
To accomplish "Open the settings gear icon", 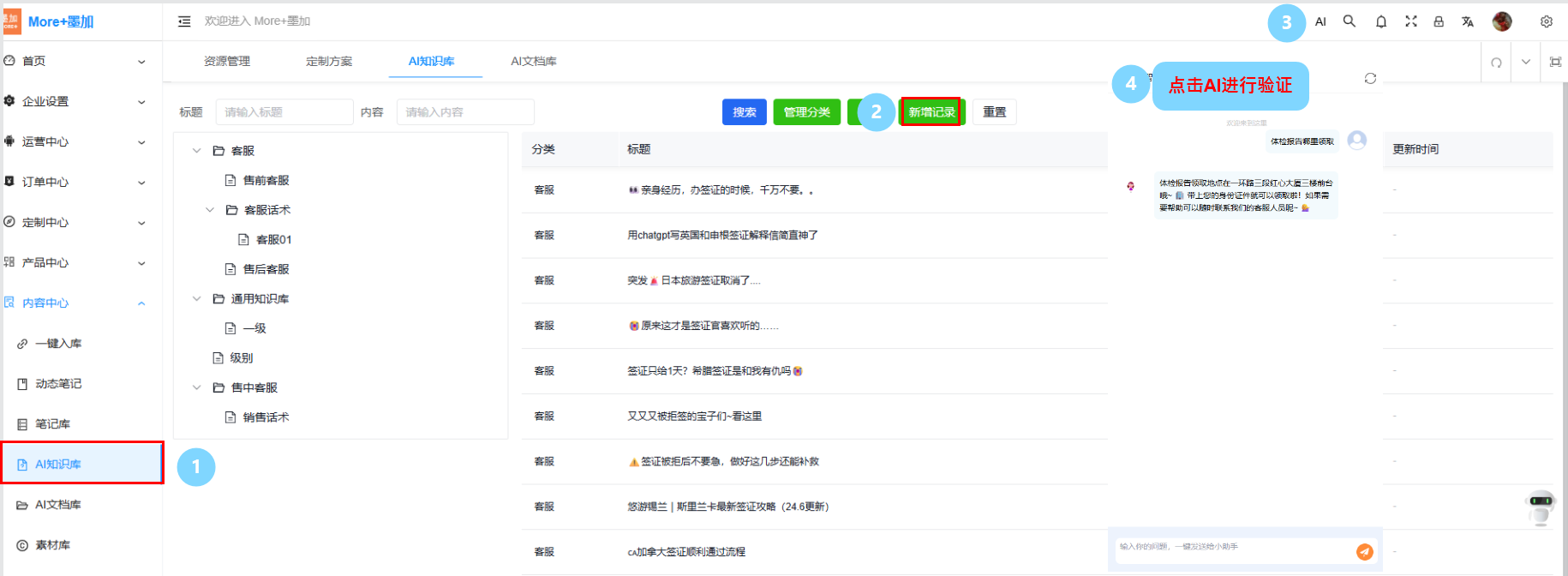I will pos(1547,21).
